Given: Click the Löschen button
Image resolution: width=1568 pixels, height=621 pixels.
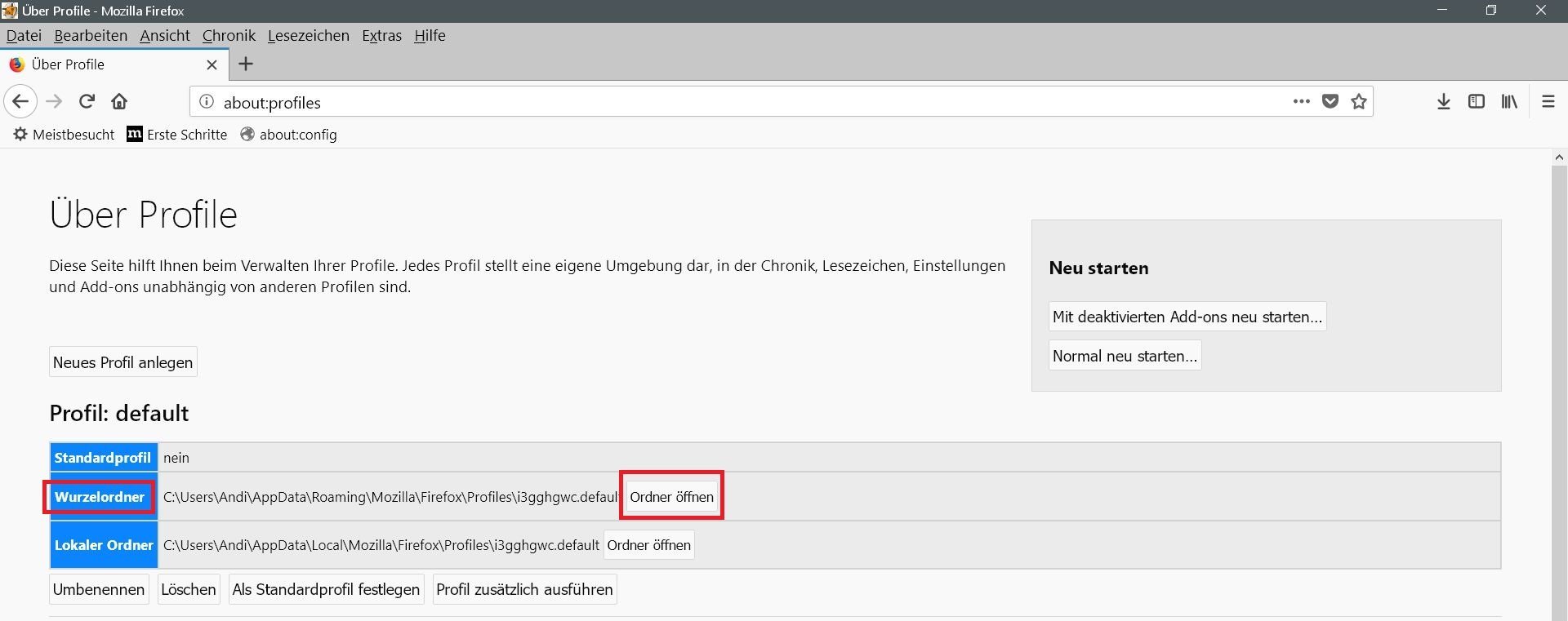Looking at the screenshot, I should [189, 589].
